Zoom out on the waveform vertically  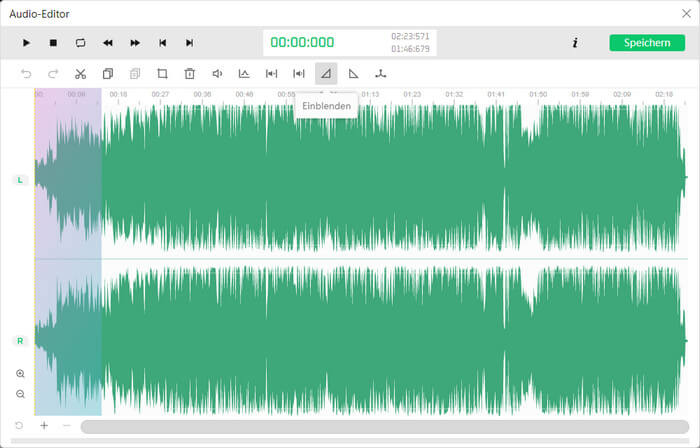click(x=20, y=394)
